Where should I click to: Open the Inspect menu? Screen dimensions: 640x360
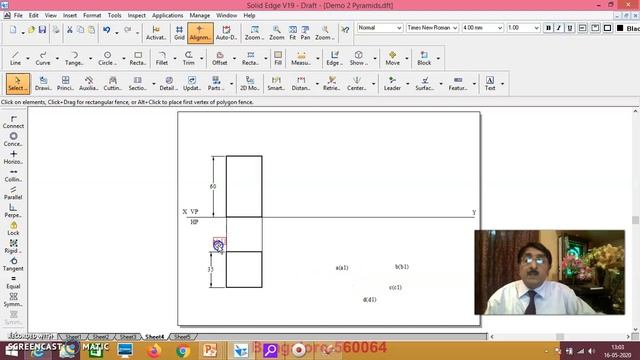point(137,16)
